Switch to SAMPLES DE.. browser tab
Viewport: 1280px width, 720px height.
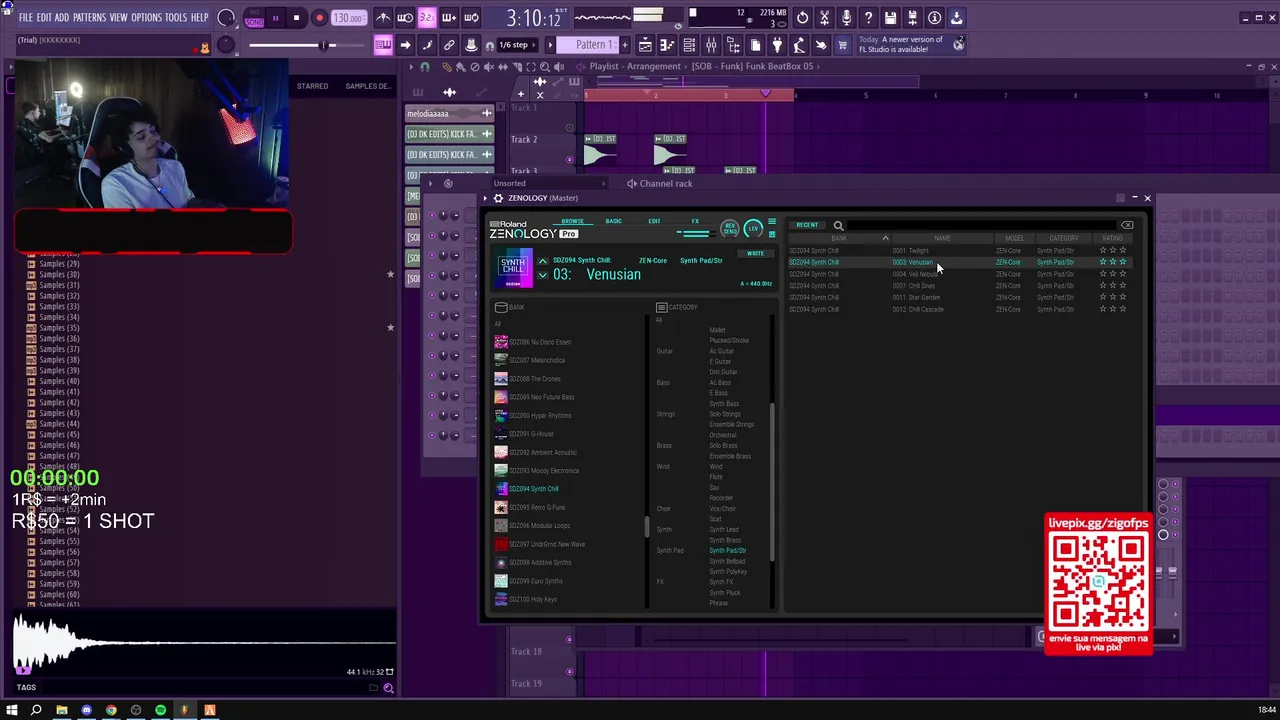368,86
